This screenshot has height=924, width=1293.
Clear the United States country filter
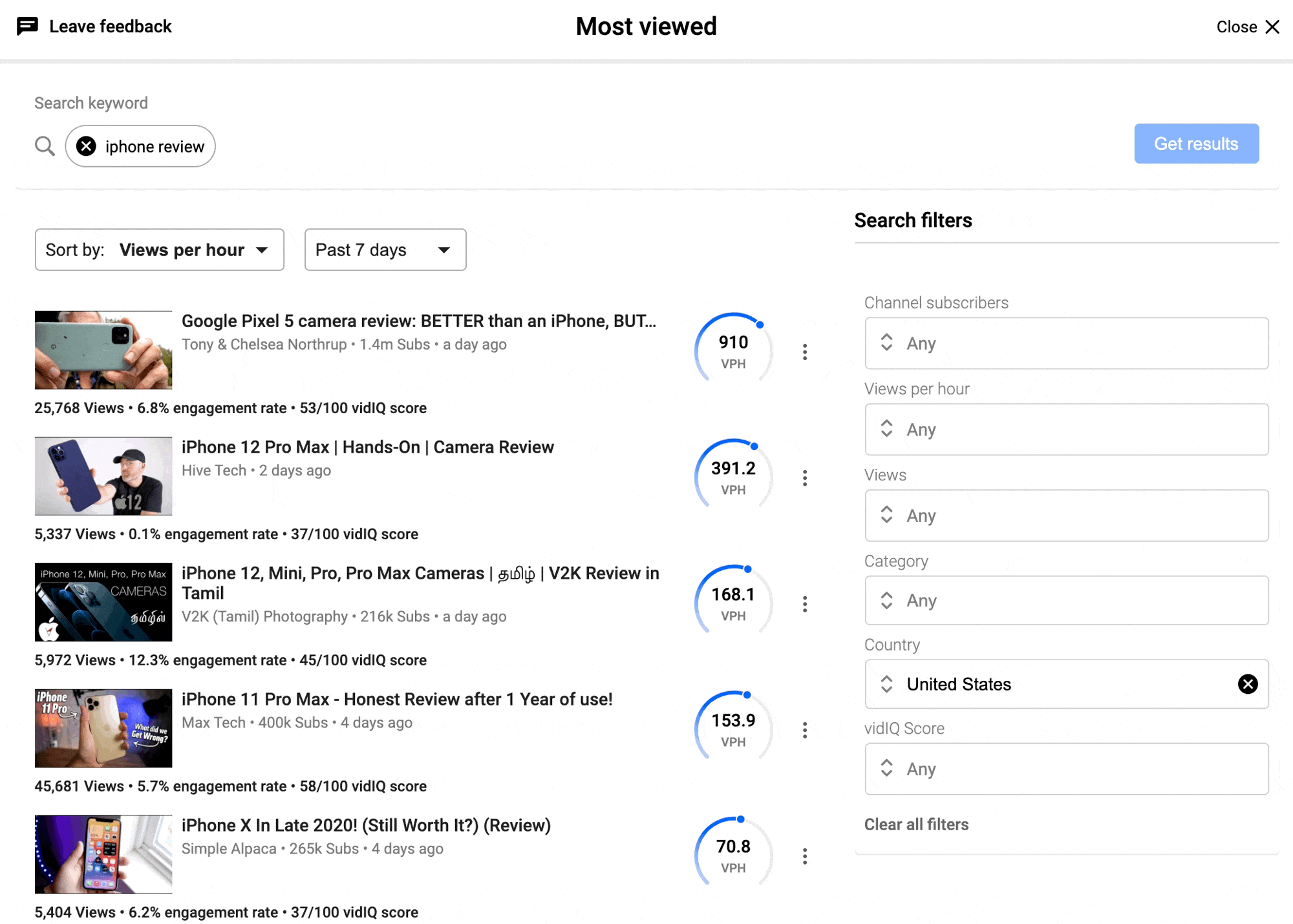[1247, 684]
